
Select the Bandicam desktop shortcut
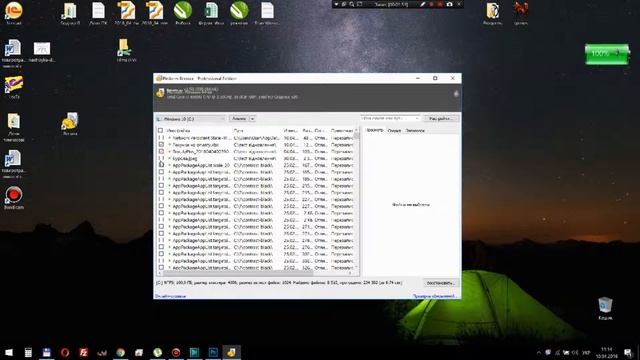13,198
